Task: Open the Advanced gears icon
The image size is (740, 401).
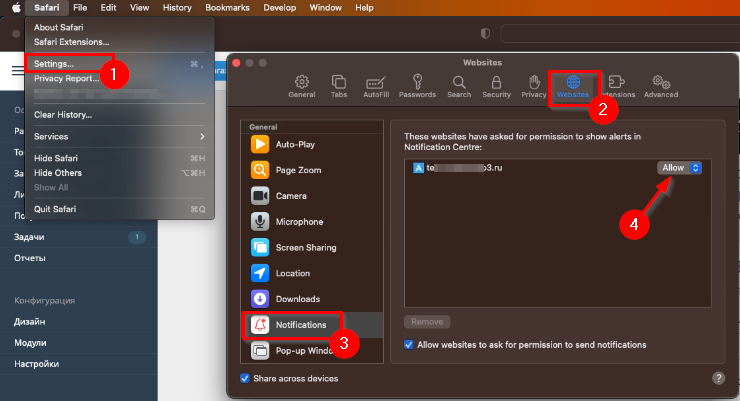Action: [x=660, y=84]
